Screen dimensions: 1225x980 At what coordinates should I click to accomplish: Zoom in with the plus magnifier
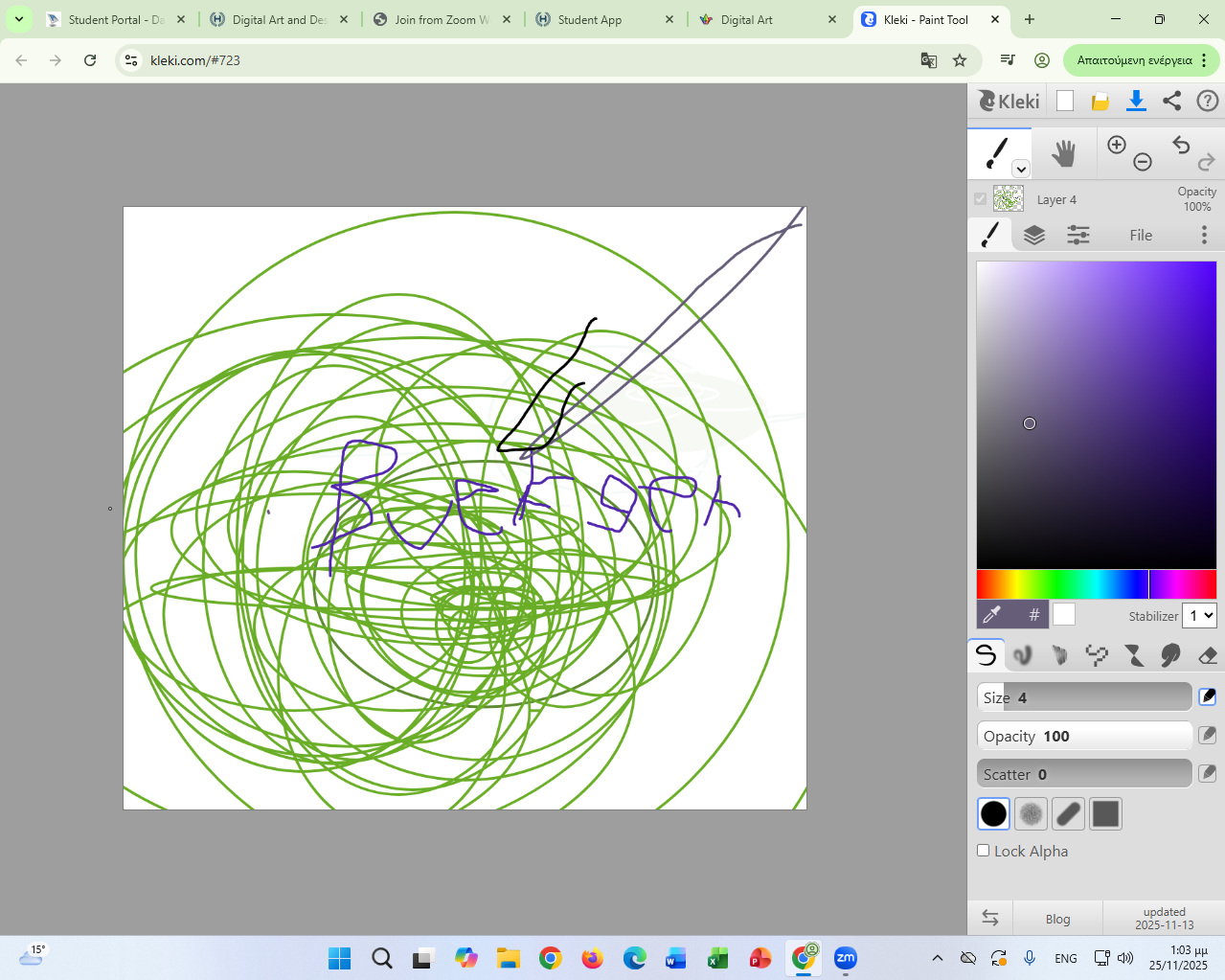pos(1117,145)
